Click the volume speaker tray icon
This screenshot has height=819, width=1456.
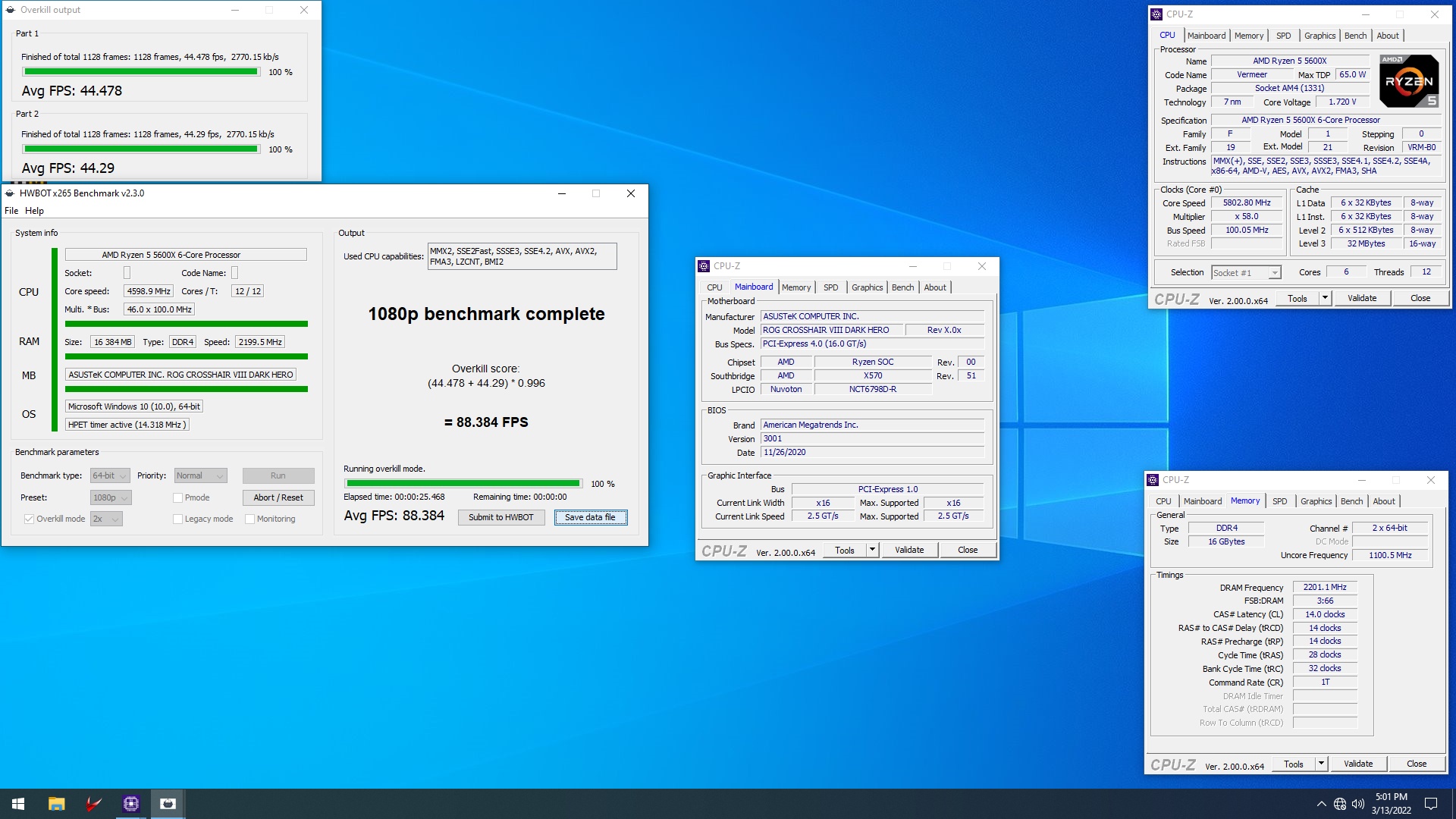[1358, 804]
